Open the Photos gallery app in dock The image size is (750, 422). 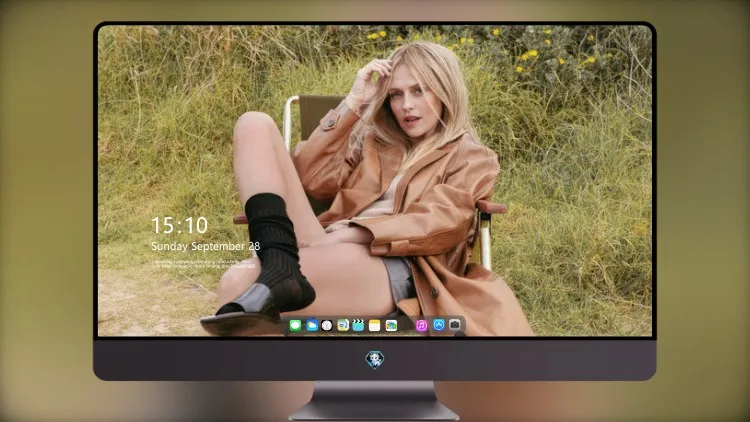tap(391, 326)
